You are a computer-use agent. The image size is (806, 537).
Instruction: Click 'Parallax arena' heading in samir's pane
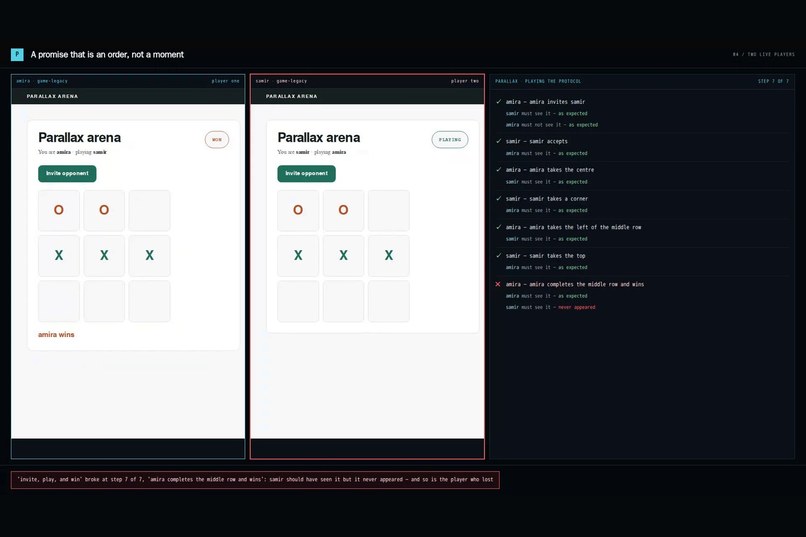click(319, 138)
